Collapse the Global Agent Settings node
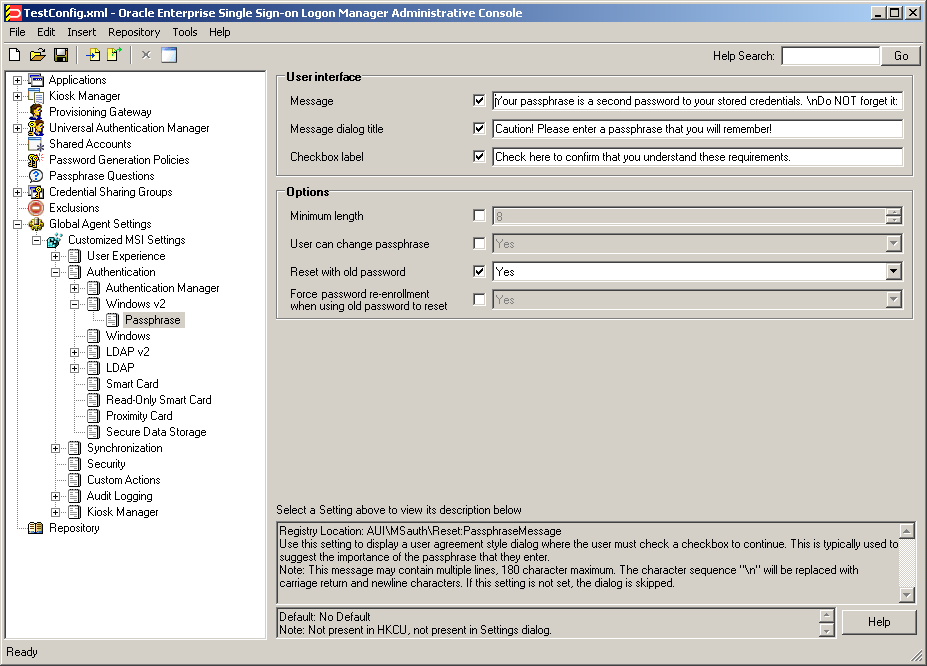Viewport: 927px width, 666px height. (x=17, y=224)
